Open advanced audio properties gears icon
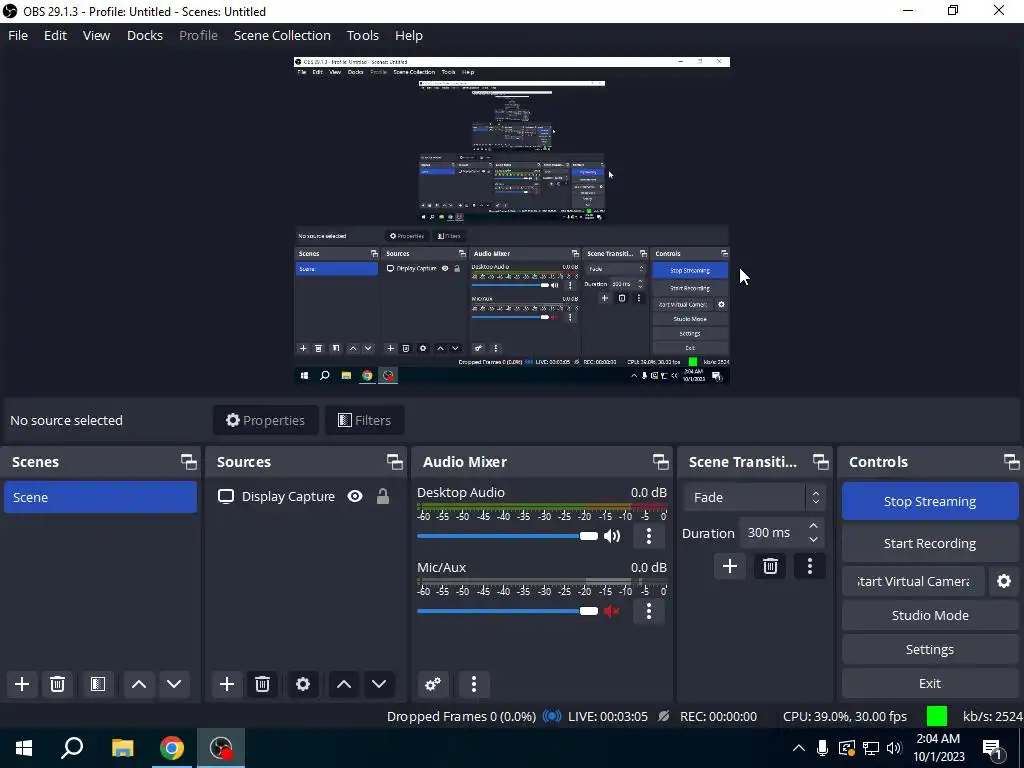The image size is (1024, 768). click(432, 684)
